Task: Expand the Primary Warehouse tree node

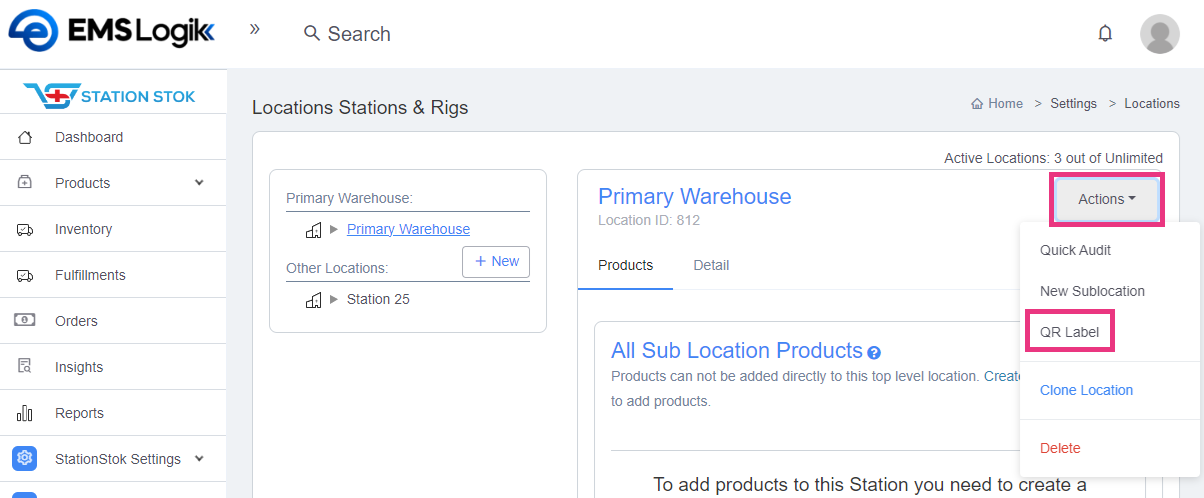Action: pyautogui.click(x=334, y=230)
